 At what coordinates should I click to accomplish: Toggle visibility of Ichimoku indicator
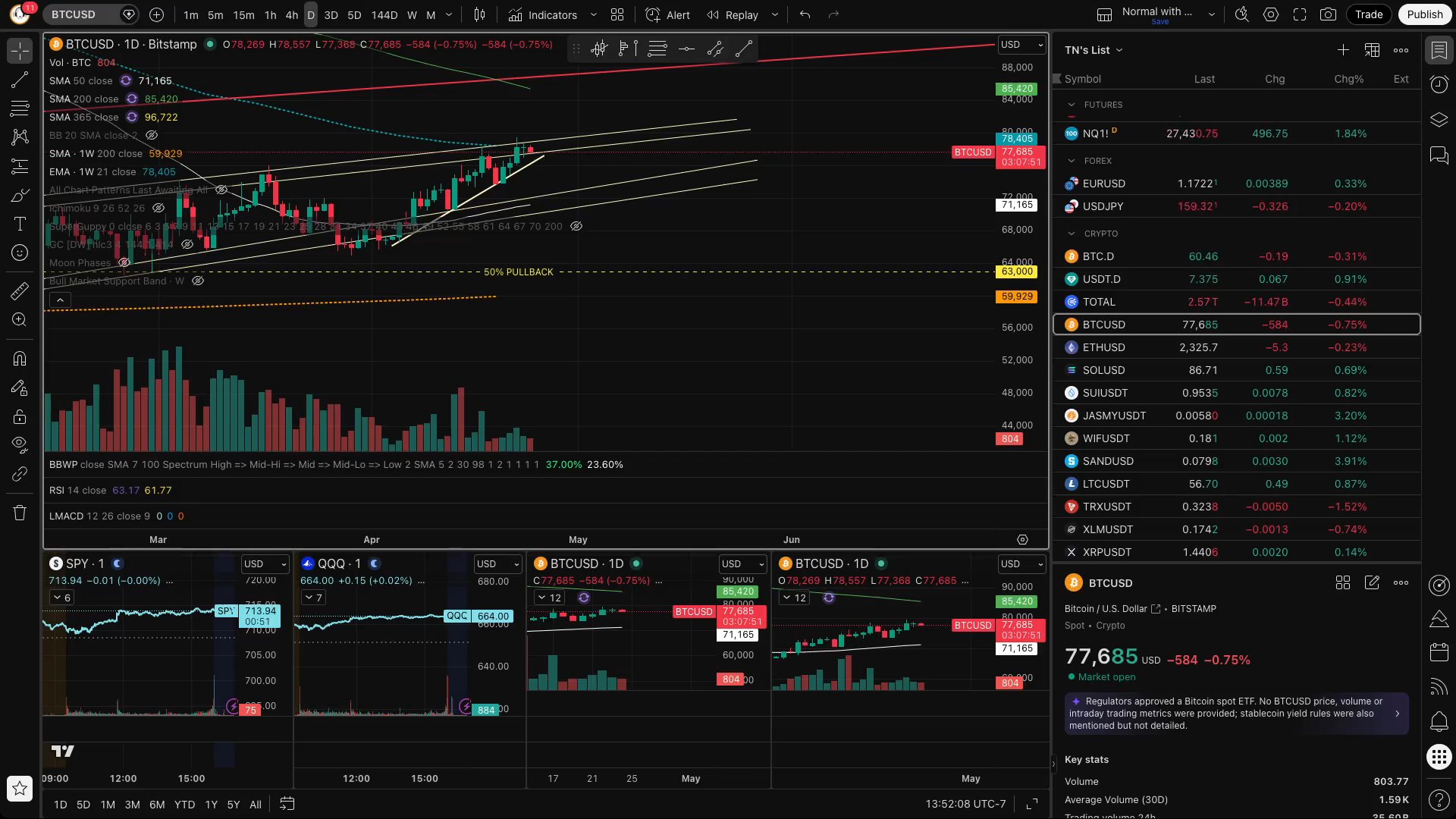click(x=158, y=208)
